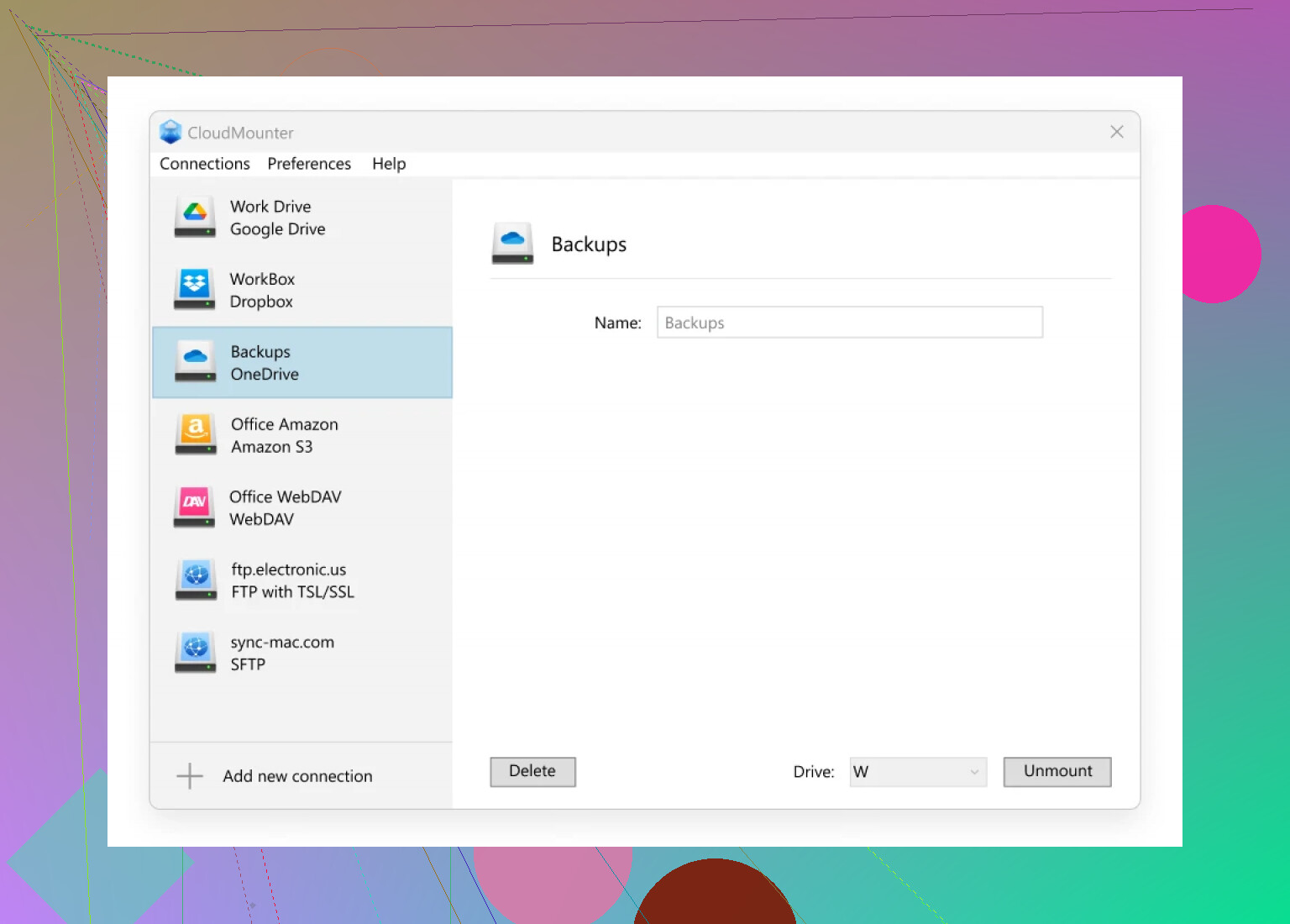Click the SFTP globe icon for sync-mac.com
Image resolution: width=1290 pixels, height=924 pixels.
tap(196, 653)
